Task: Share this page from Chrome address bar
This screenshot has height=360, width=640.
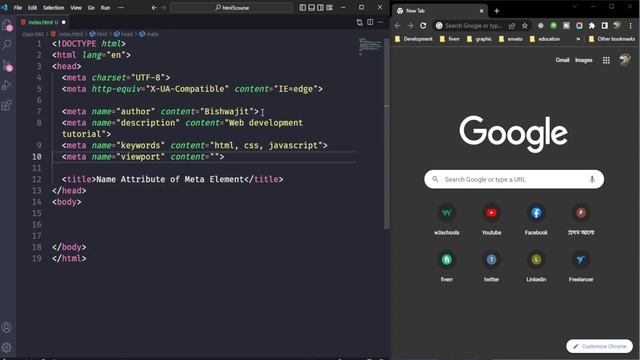Action: [x=512, y=26]
